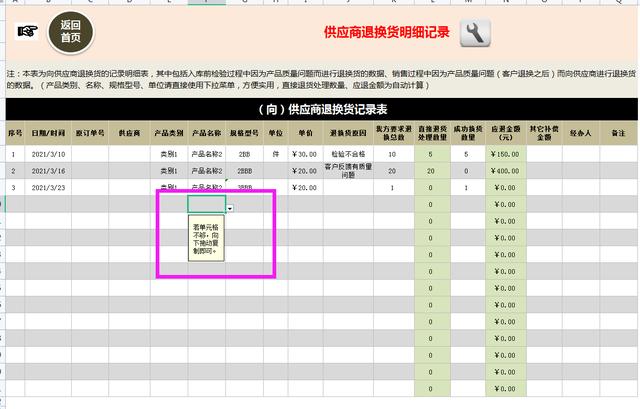Select the date cell 2021/3/16

48,171
